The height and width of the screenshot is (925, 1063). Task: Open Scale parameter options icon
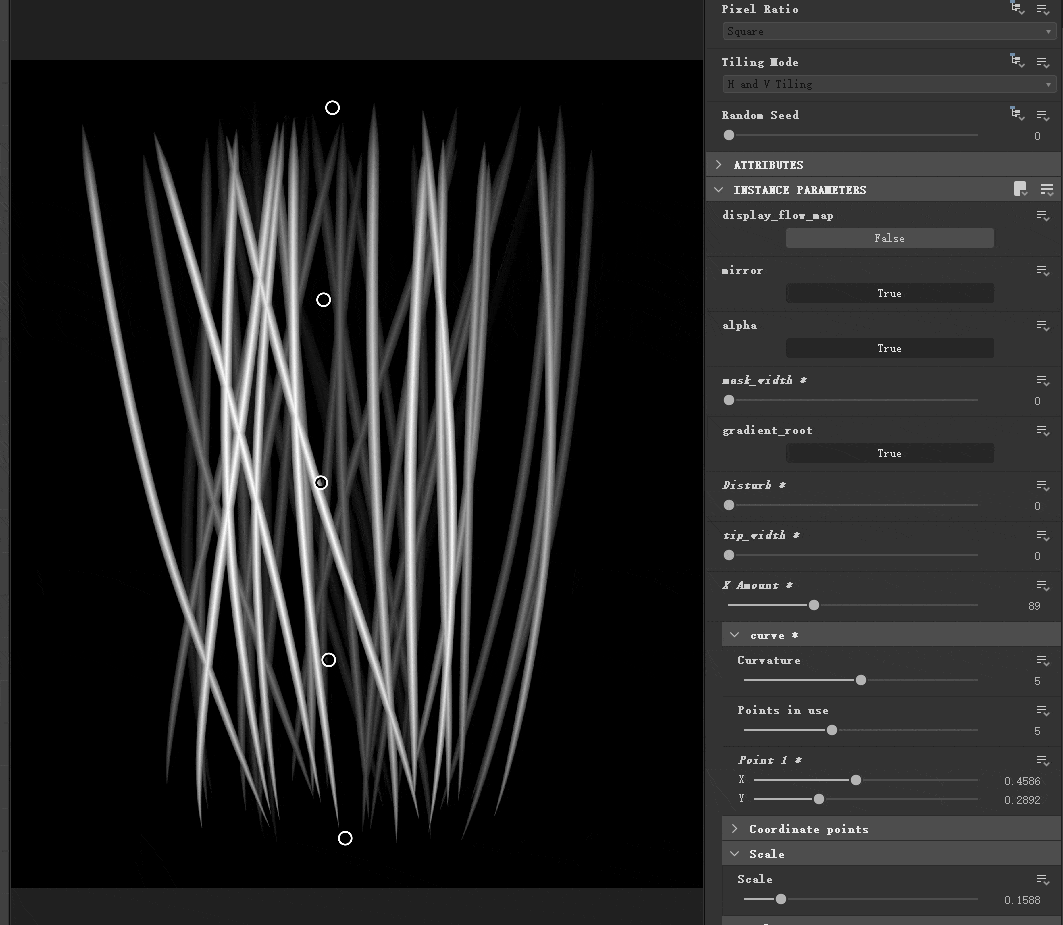pyautogui.click(x=1043, y=880)
